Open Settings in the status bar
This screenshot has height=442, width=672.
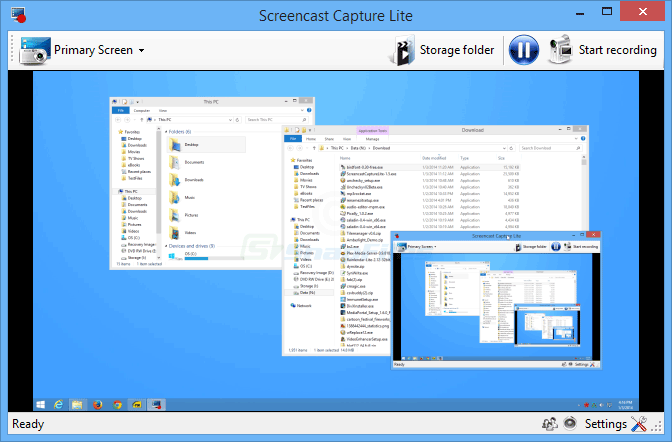[x=616, y=424]
